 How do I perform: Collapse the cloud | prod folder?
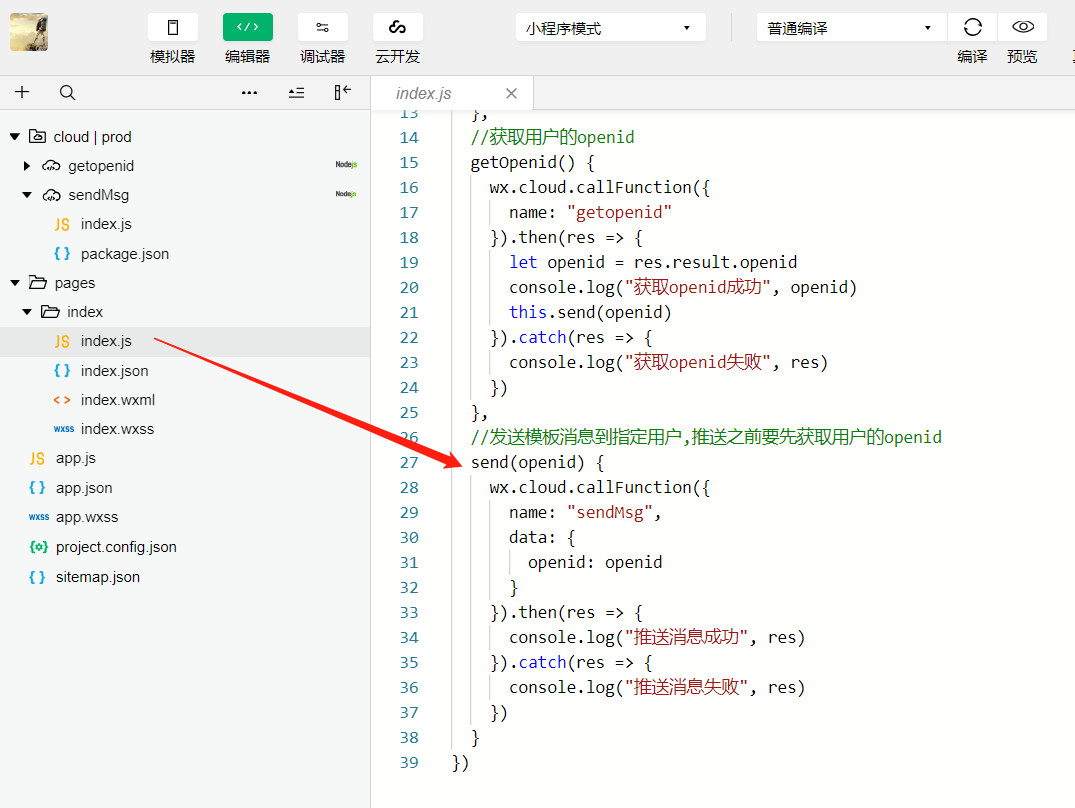[x=14, y=137]
